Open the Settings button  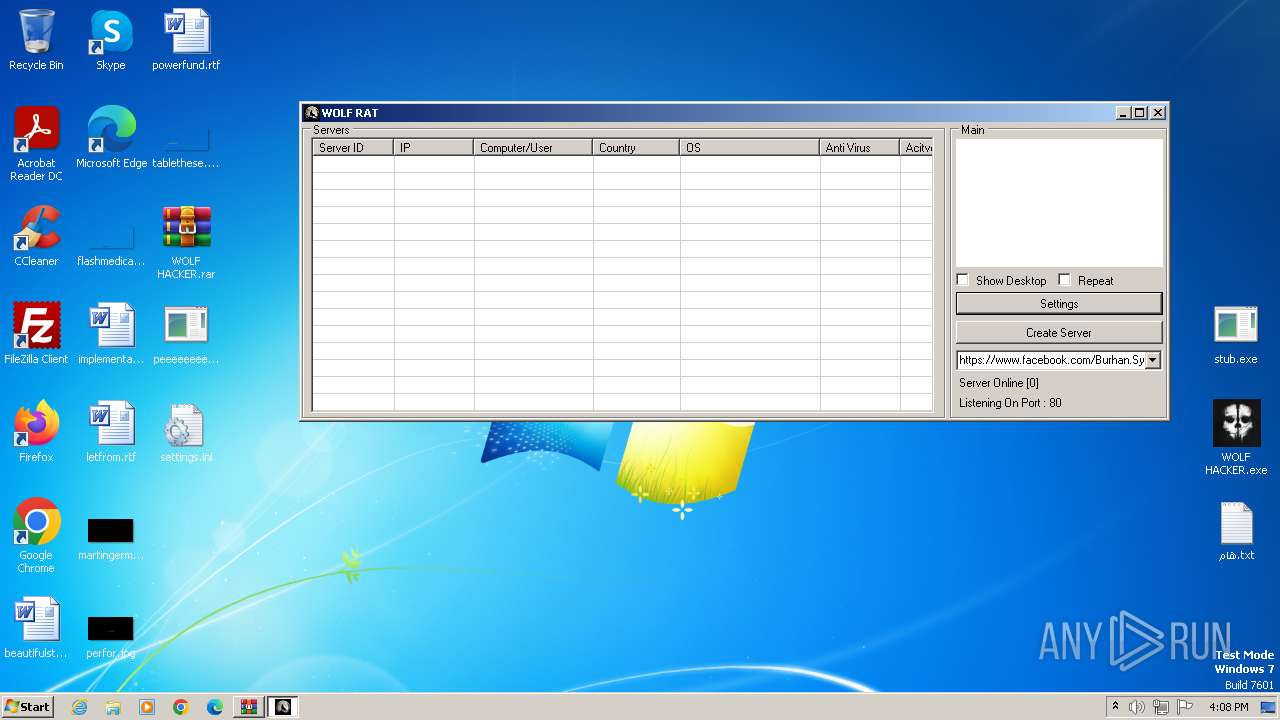[x=1059, y=303]
